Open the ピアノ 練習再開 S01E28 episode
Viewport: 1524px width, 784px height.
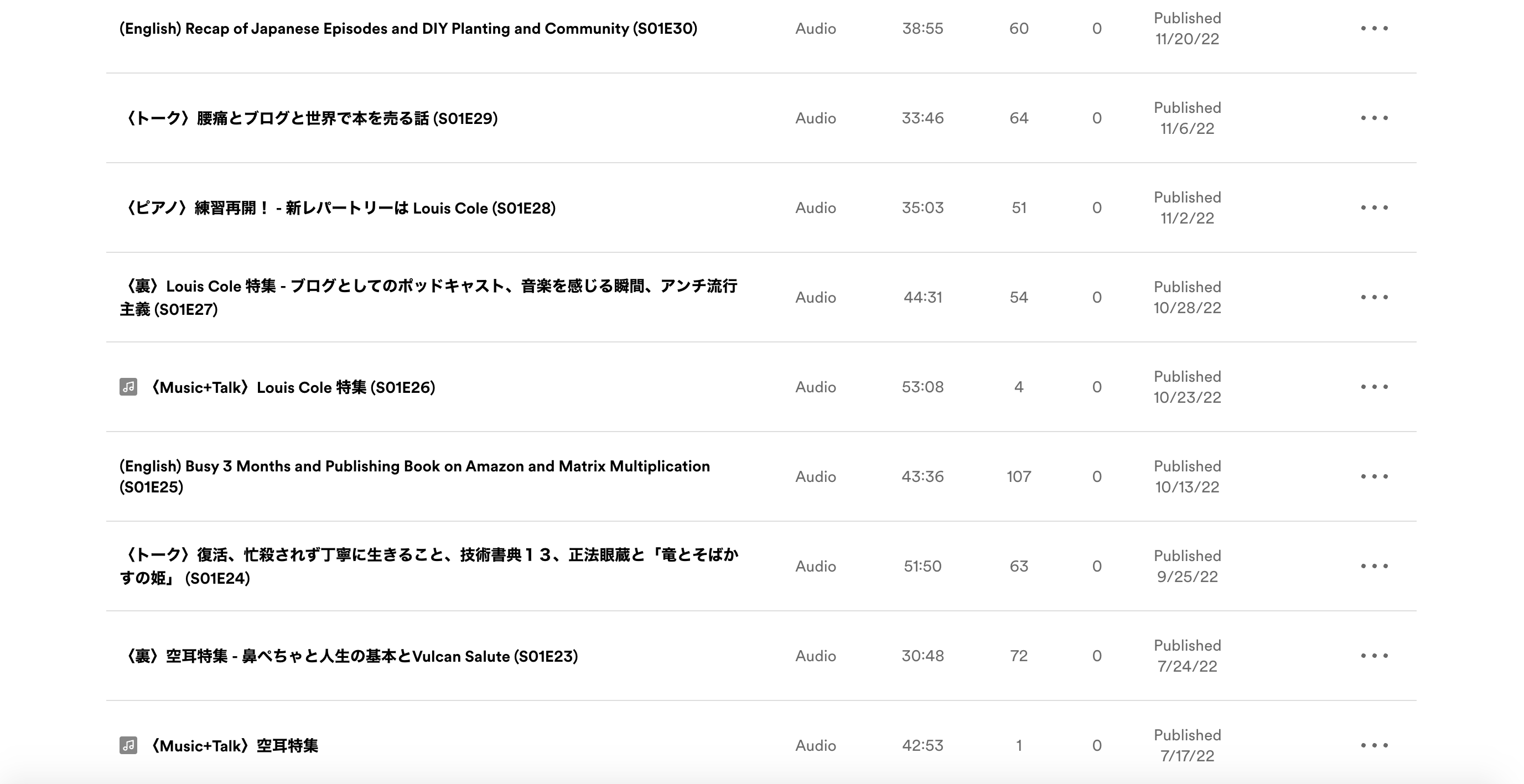coord(338,208)
